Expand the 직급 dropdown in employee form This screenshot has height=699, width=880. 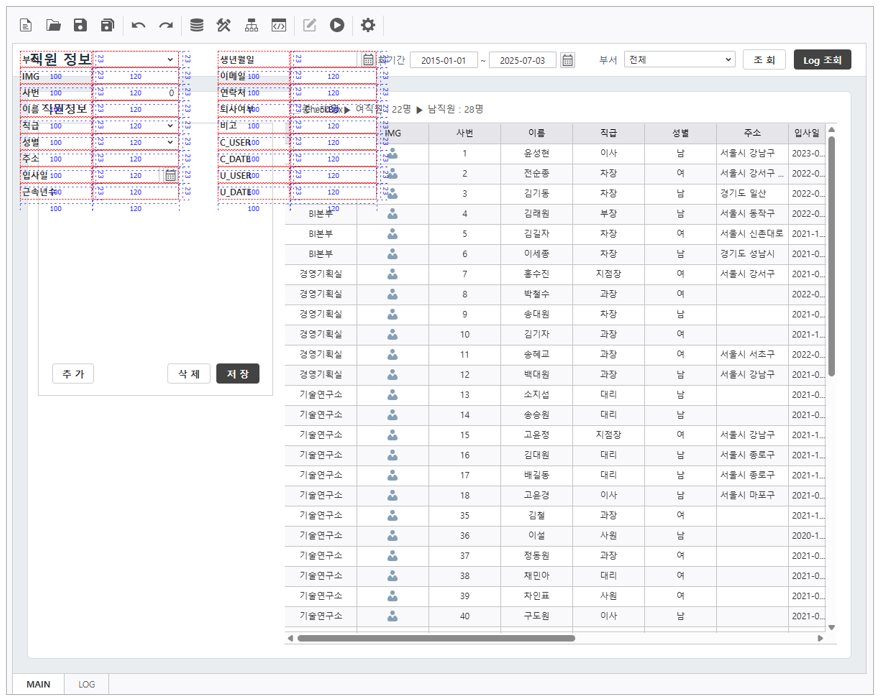pyautogui.click(x=171, y=126)
